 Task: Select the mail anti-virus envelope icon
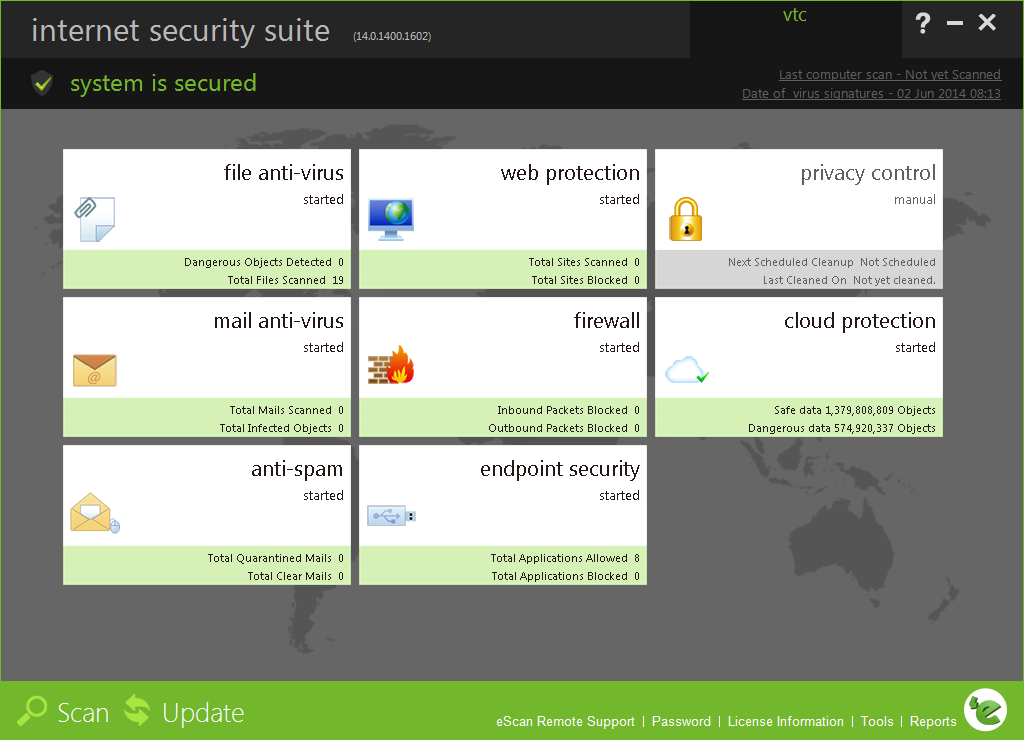pyautogui.click(x=95, y=370)
